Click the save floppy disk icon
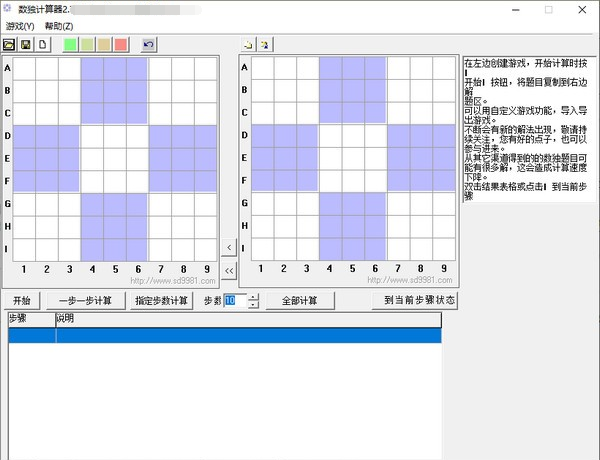The width and height of the screenshot is (600, 460). pos(26,45)
